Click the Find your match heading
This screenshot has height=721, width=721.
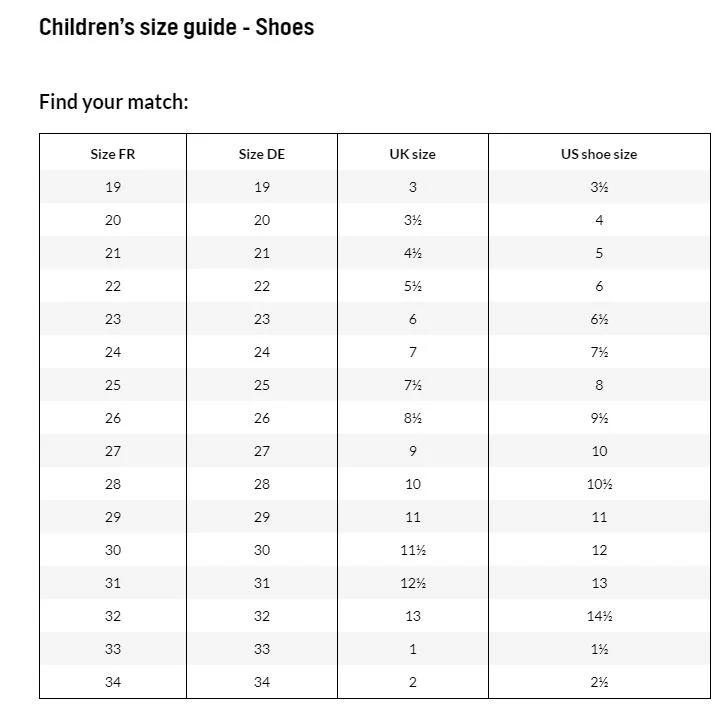point(114,102)
